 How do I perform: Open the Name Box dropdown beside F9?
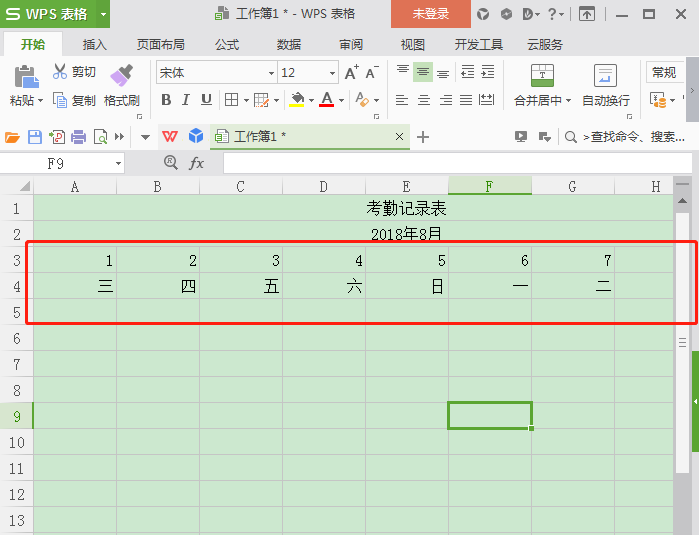click(x=118, y=163)
